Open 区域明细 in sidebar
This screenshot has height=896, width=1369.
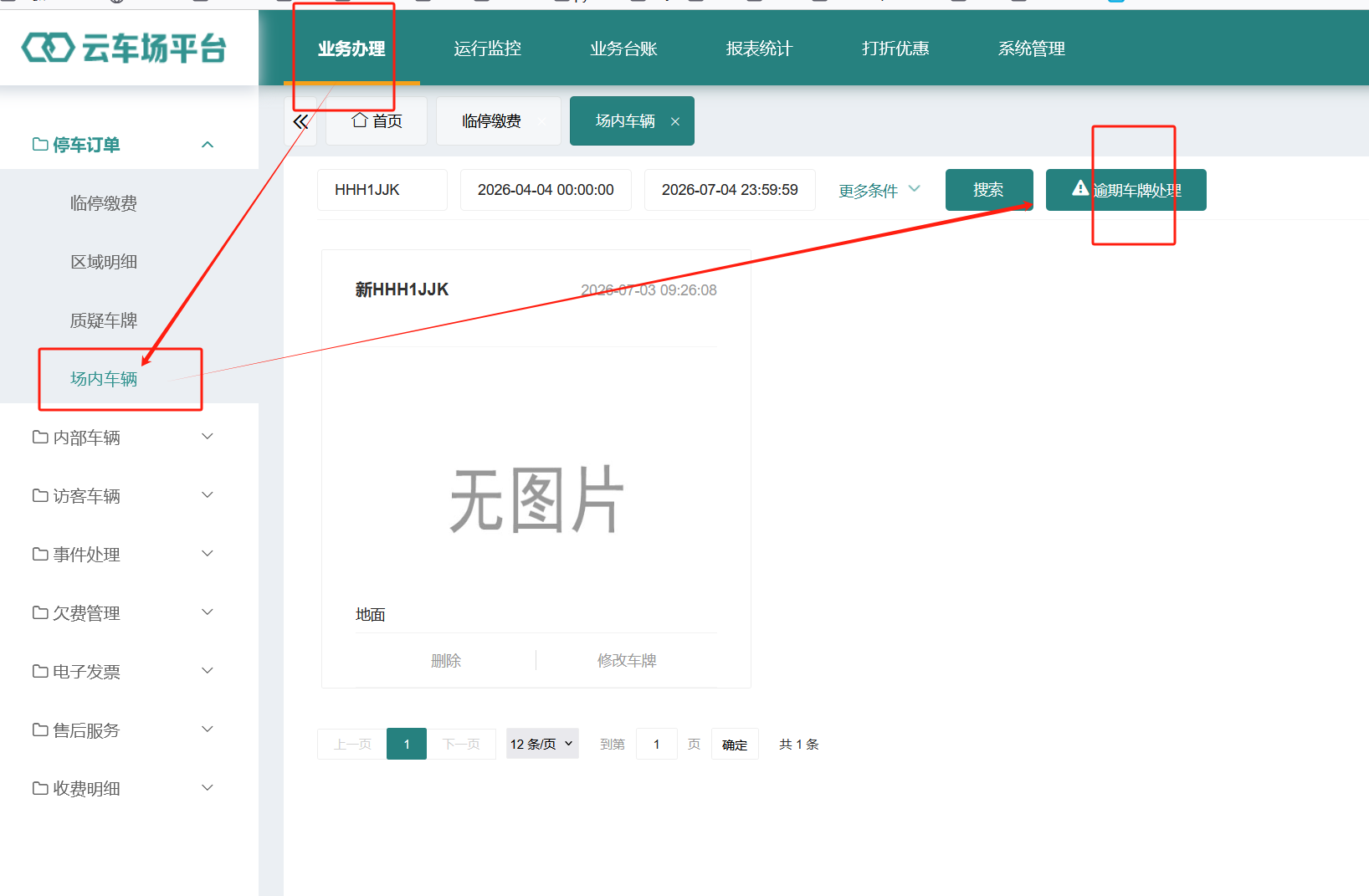coord(104,262)
